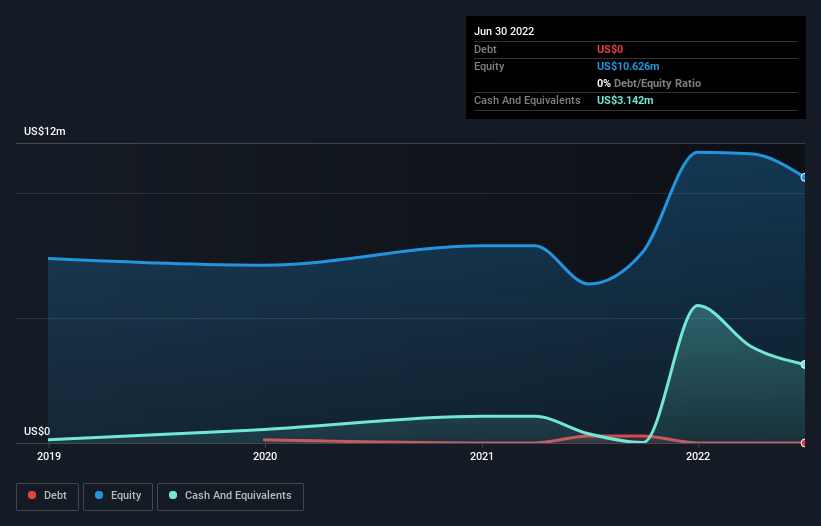The image size is (821, 526).
Task: Click Cash And Equivalents label in tooltip
Action: click(527, 100)
